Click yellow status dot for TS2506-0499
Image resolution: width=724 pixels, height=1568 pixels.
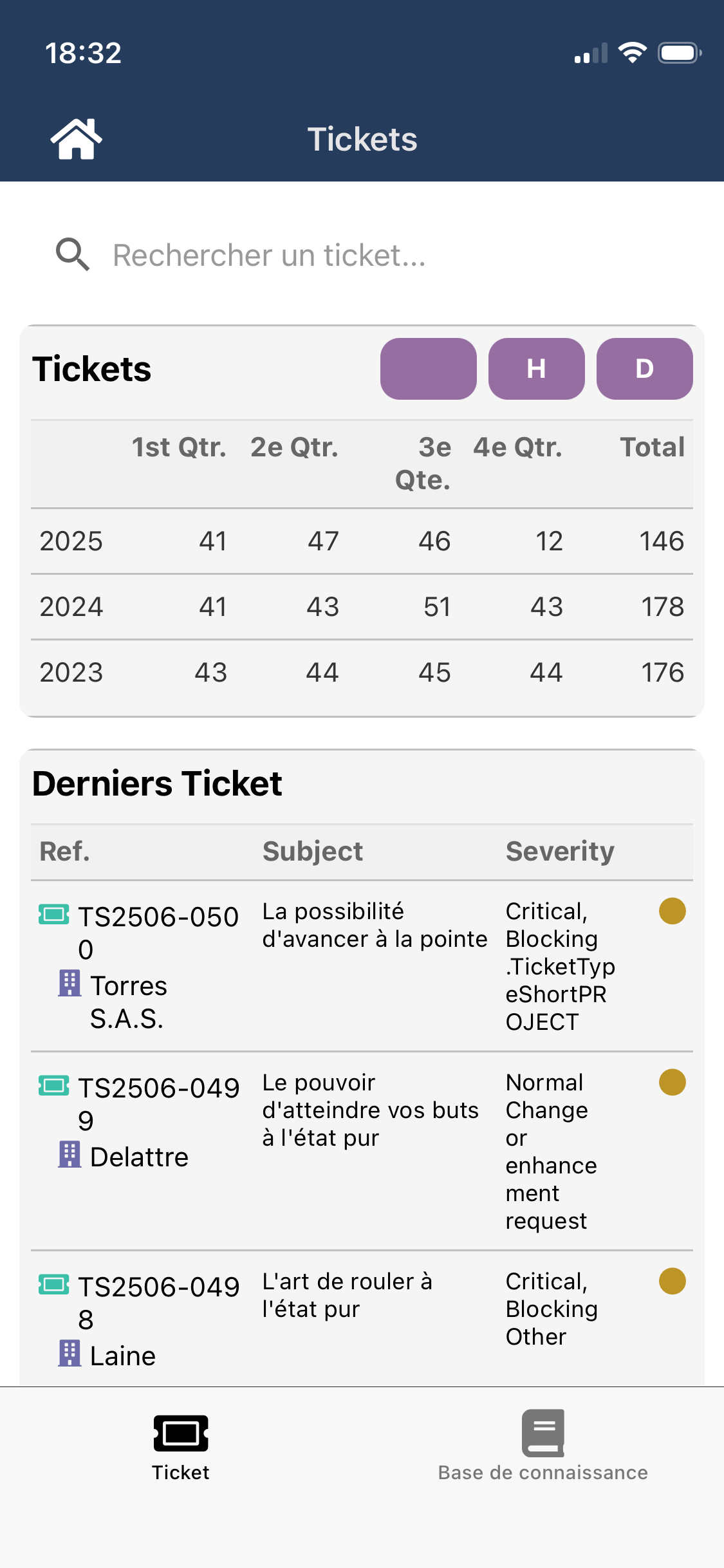(x=672, y=1083)
